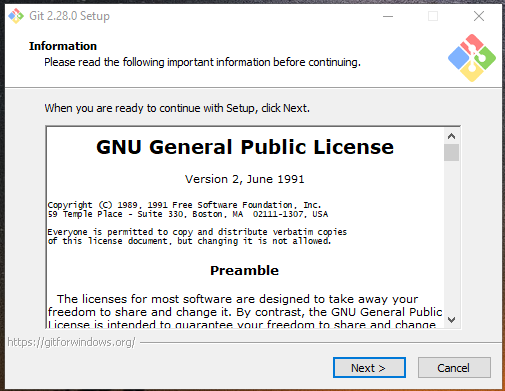Click the license scrollbar up arrow
Viewport: 505px width, 391px height.
pyautogui.click(x=451, y=136)
